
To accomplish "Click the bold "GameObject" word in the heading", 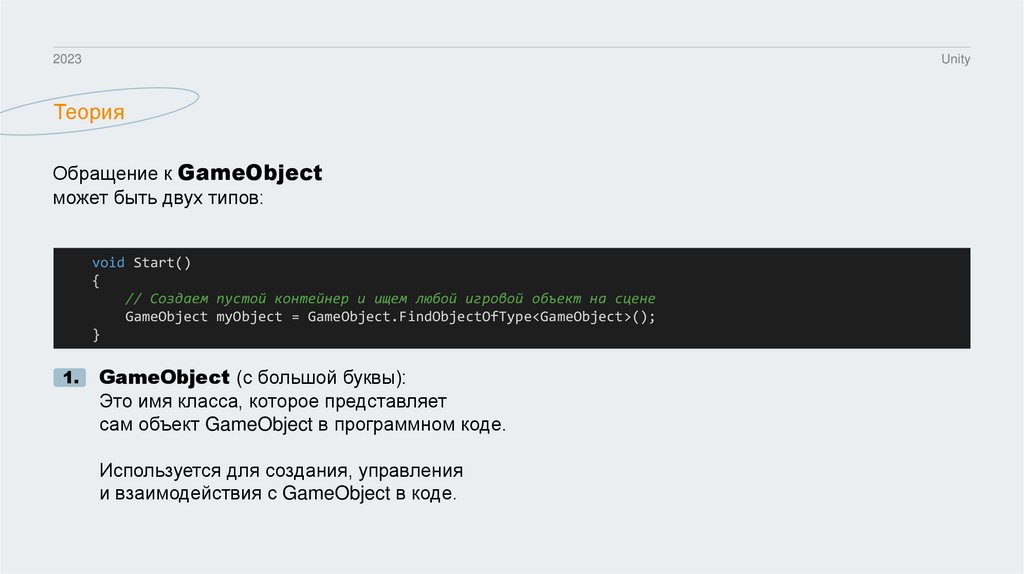I will pos(256,173).
